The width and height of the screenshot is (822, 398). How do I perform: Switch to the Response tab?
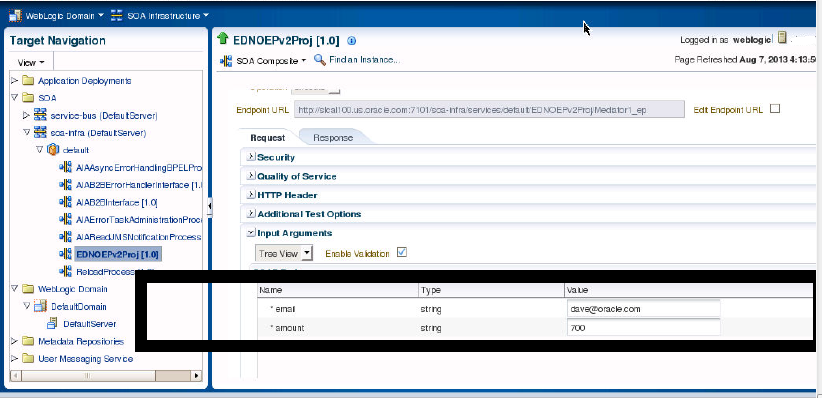333,138
